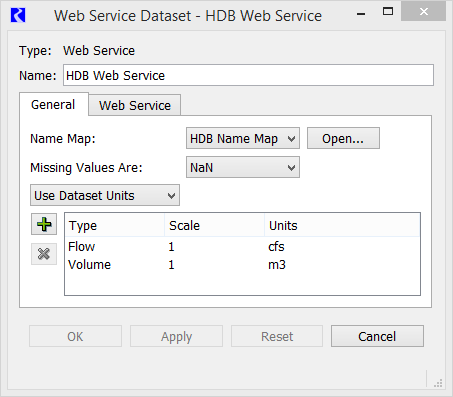
Task: Click the Cancel button
Action: (377, 336)
